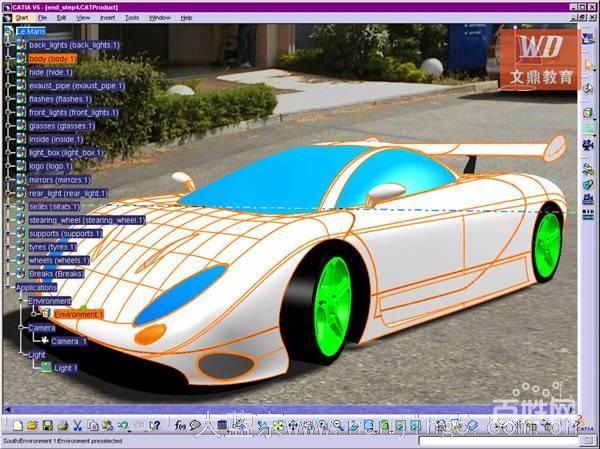Collapse the Camera node in the tree
600x449 pixels.
pyautogui.click(x=22, y=328)
